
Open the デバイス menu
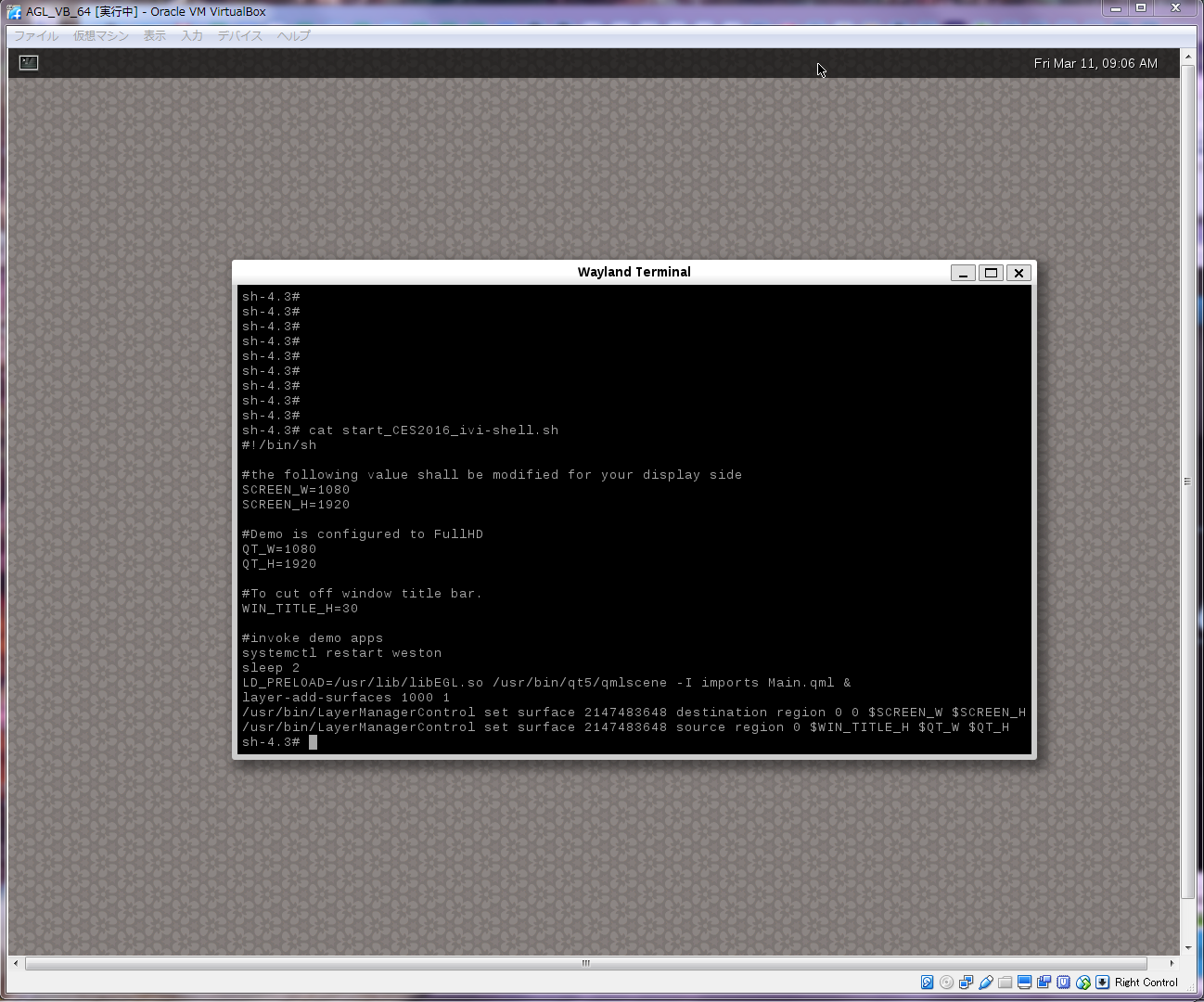coord(239,35)
